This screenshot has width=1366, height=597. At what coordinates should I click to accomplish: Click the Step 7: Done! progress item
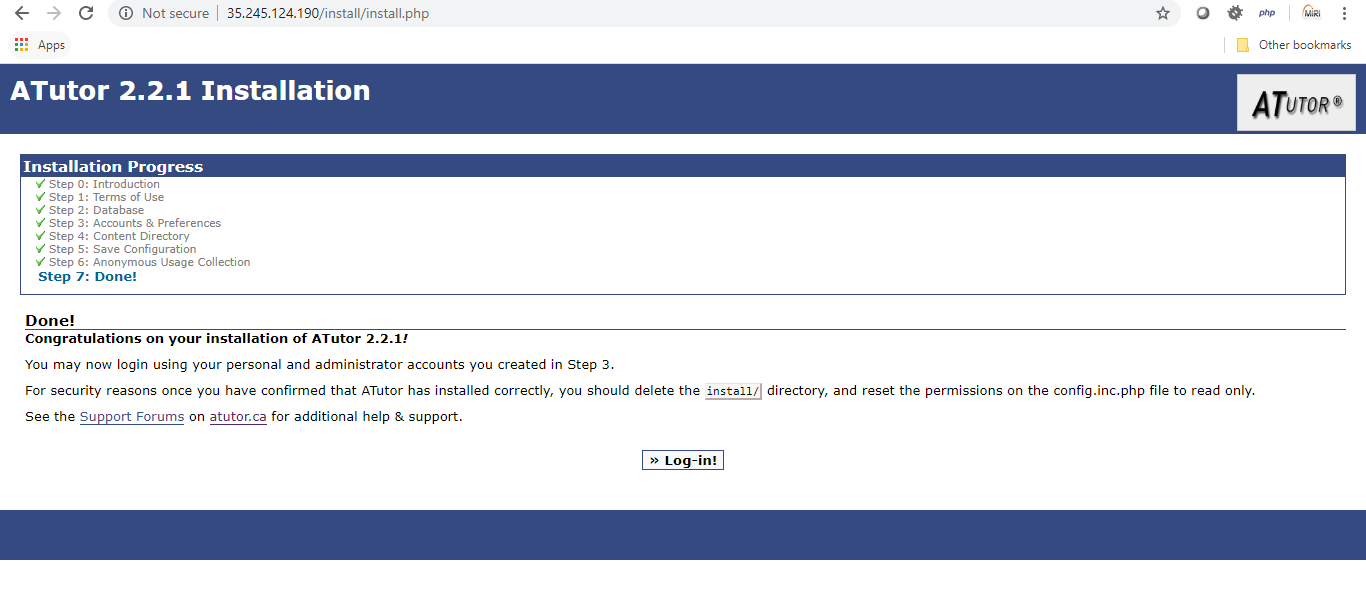coord(87,276)
